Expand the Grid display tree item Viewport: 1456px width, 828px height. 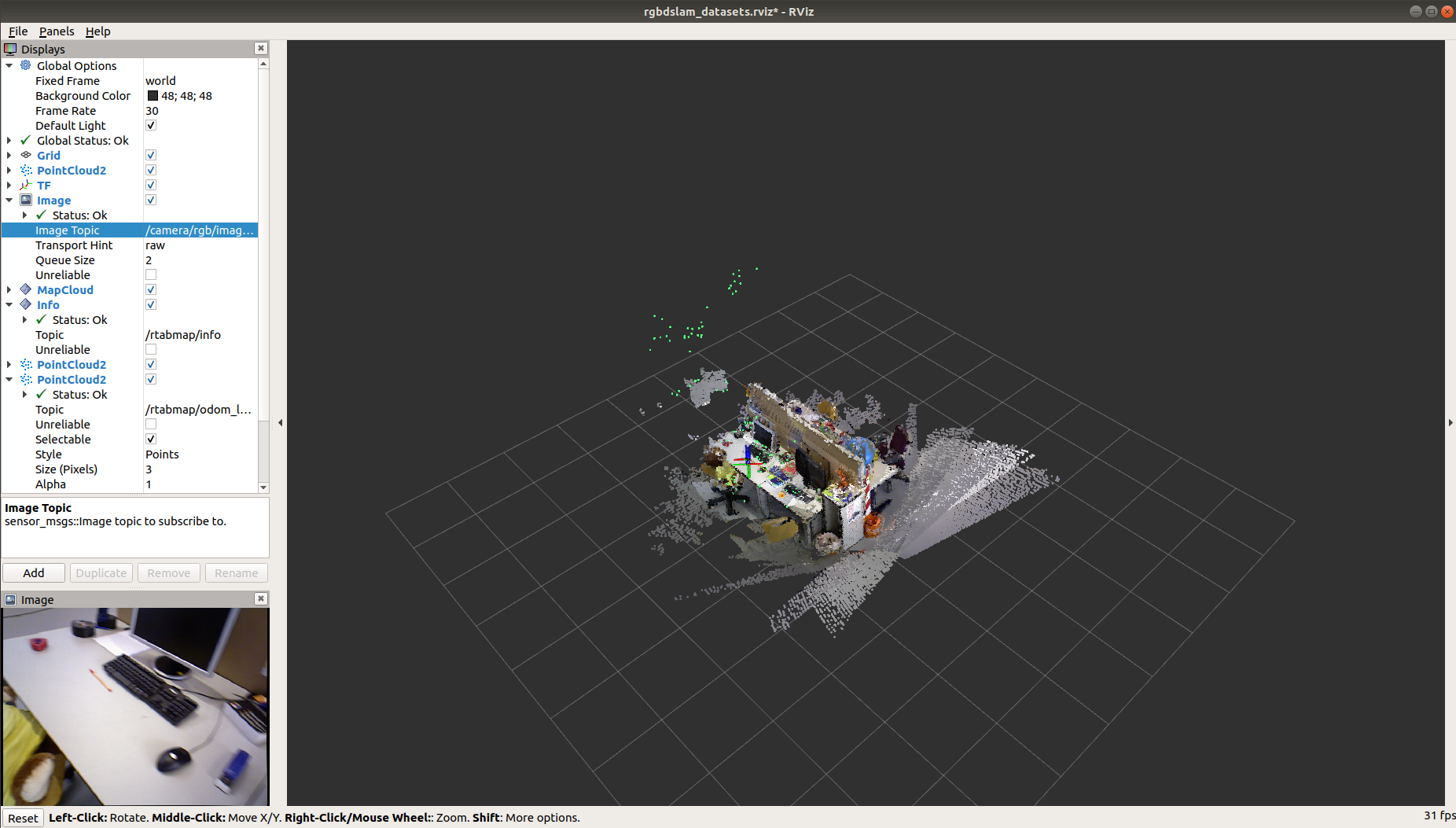(x=9, y=155)
